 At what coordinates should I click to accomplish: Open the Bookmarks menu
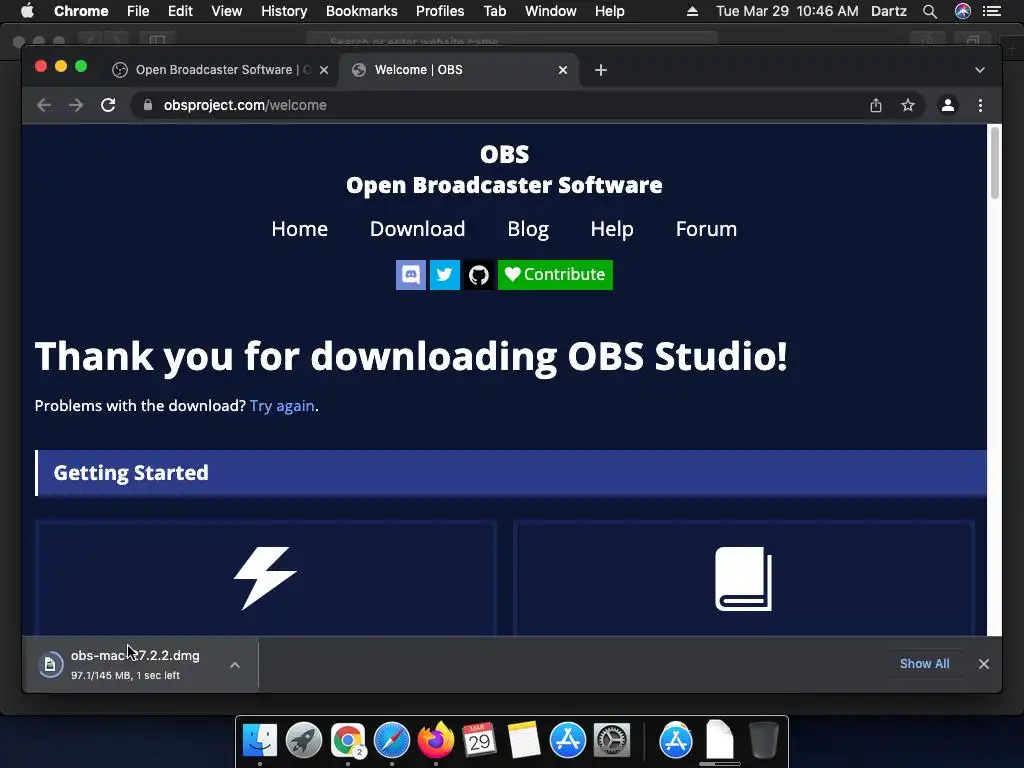[362, 11]
